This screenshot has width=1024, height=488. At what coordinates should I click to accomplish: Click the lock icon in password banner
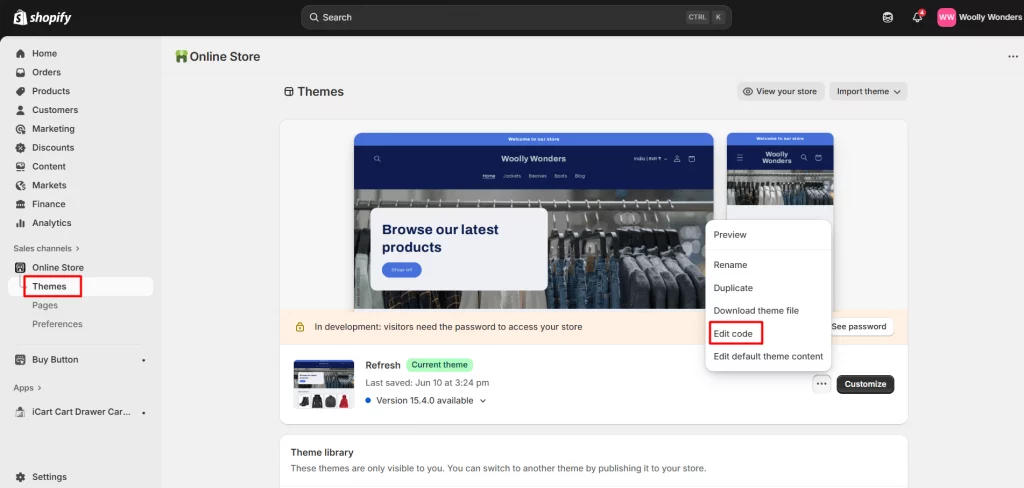click(x=300, y=327)
